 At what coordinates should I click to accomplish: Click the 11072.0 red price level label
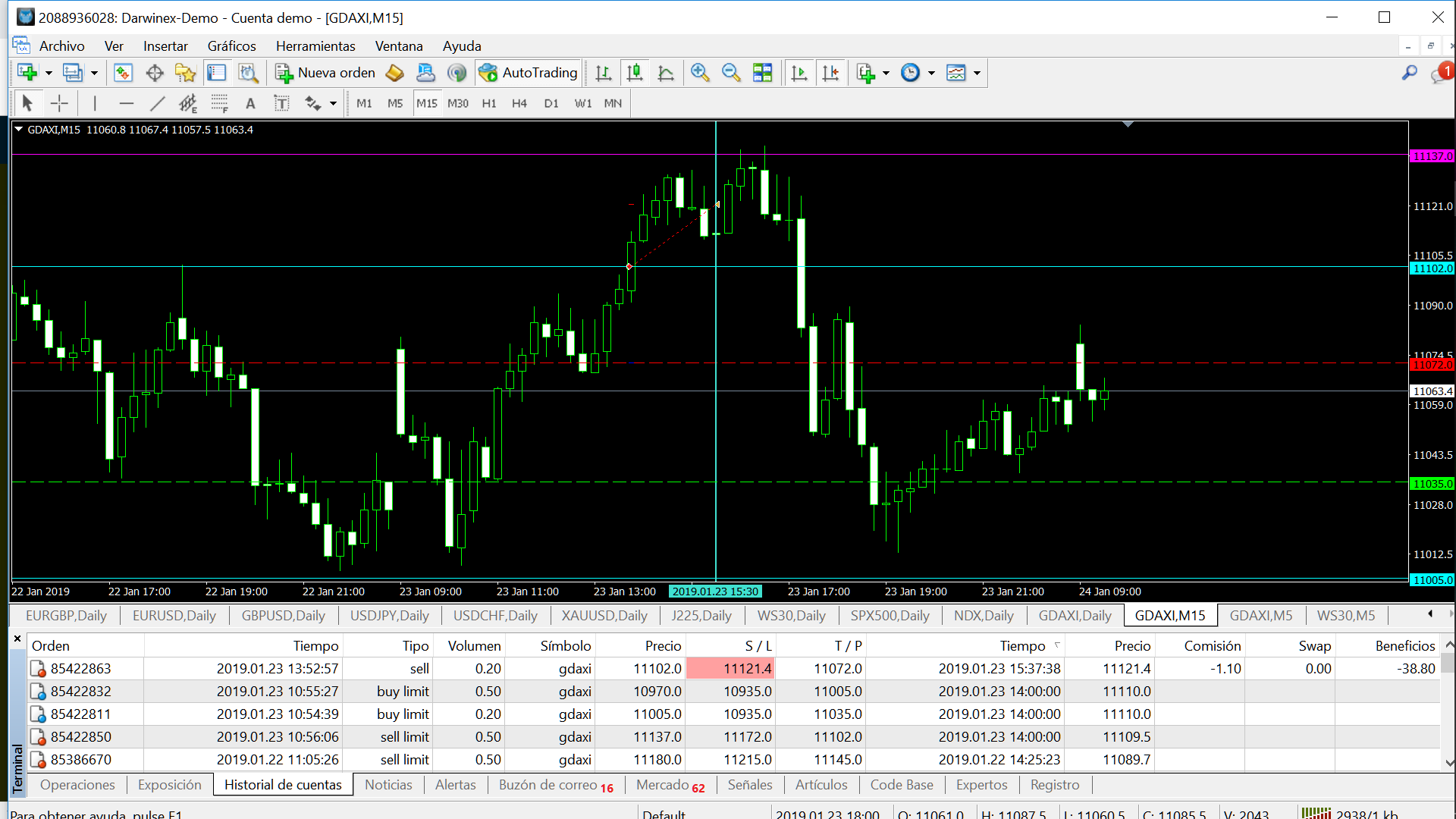click(x=1432, y=365)
